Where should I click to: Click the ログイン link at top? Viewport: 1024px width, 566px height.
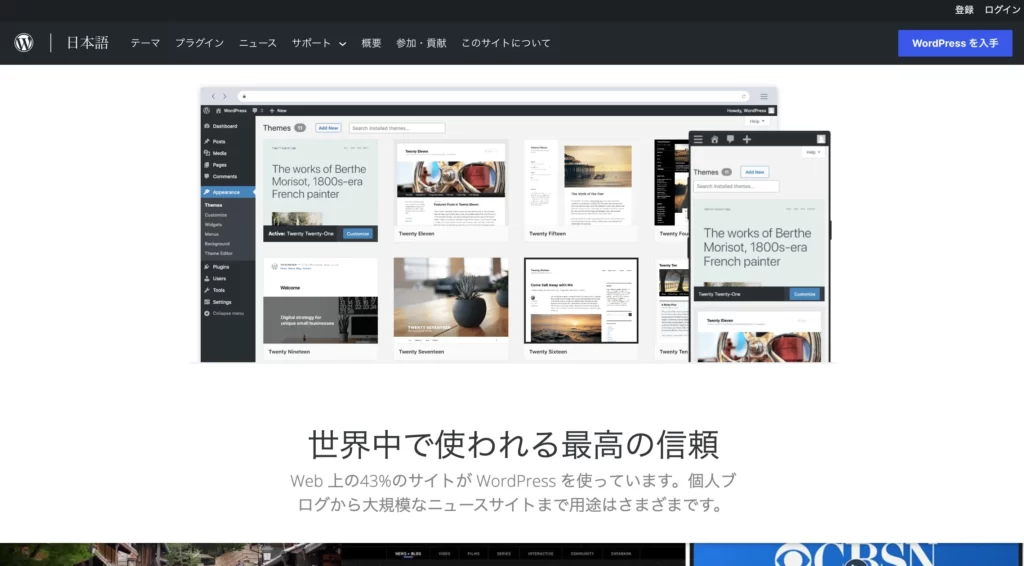pos(1002,10)
